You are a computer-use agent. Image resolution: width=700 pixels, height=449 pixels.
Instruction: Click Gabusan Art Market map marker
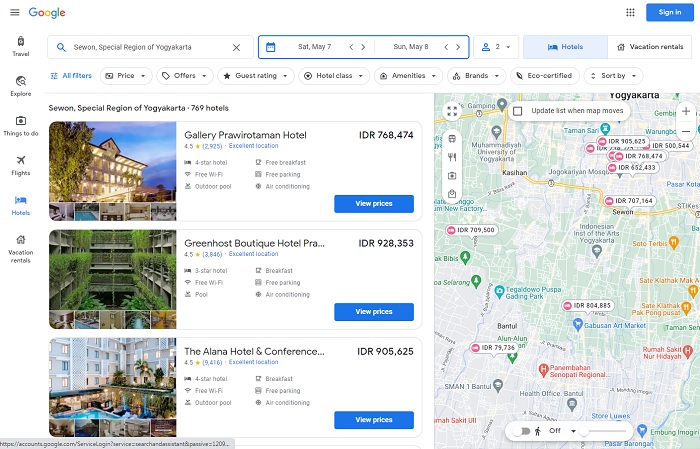578,324
